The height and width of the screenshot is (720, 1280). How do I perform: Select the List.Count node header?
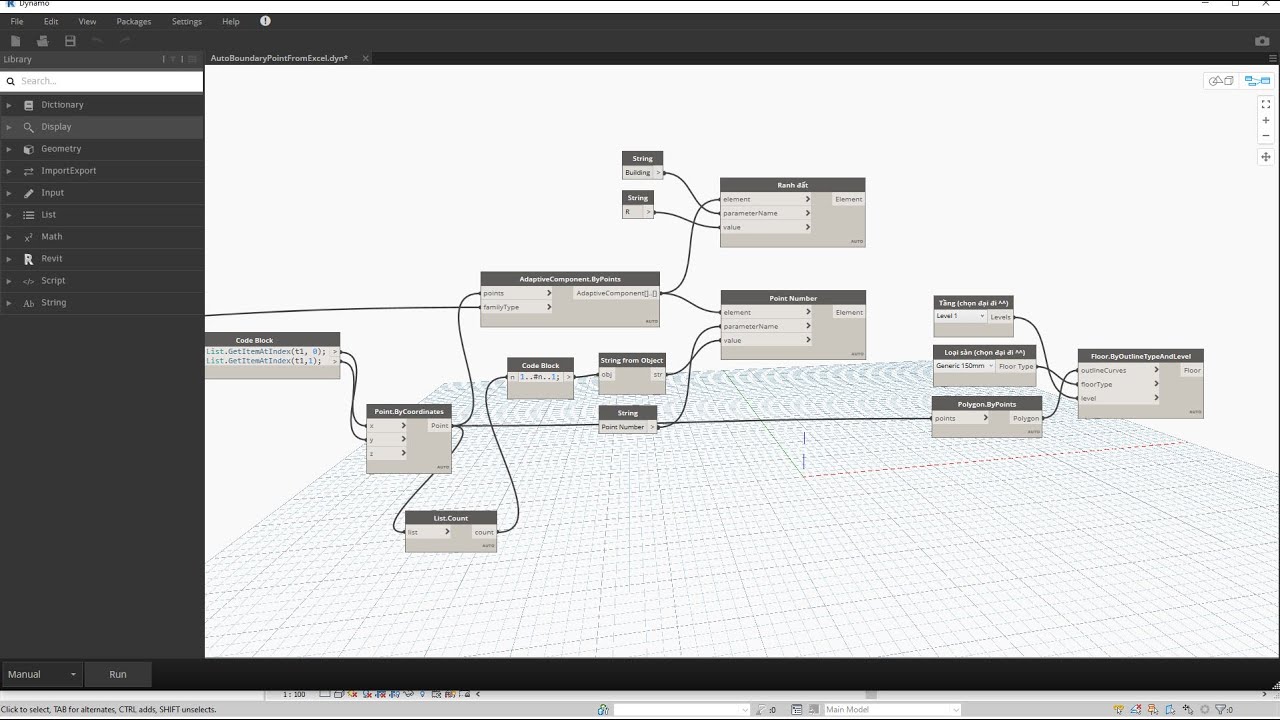coord(451,518)
